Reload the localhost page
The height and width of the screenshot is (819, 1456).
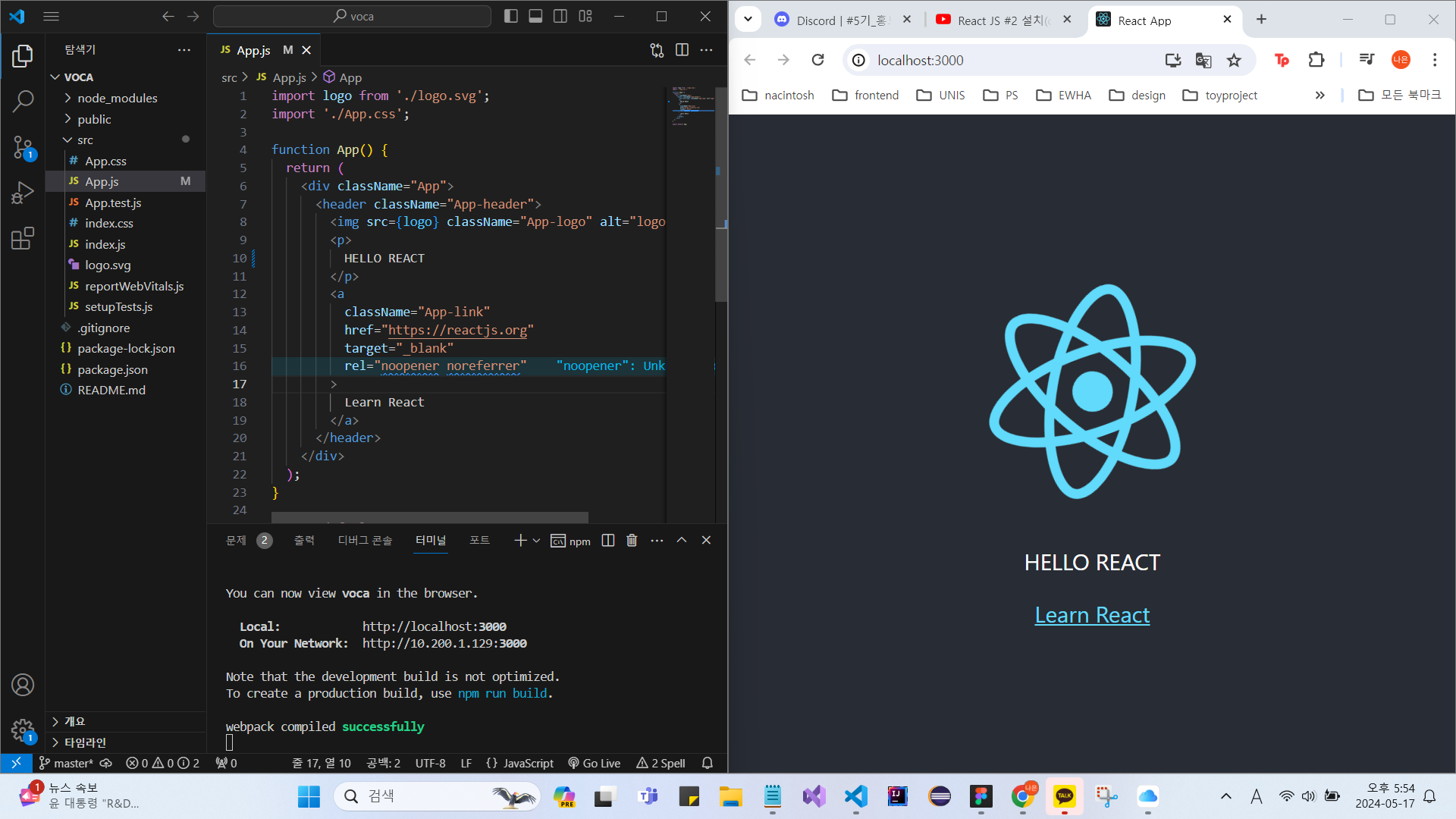[x=817, y=61]
